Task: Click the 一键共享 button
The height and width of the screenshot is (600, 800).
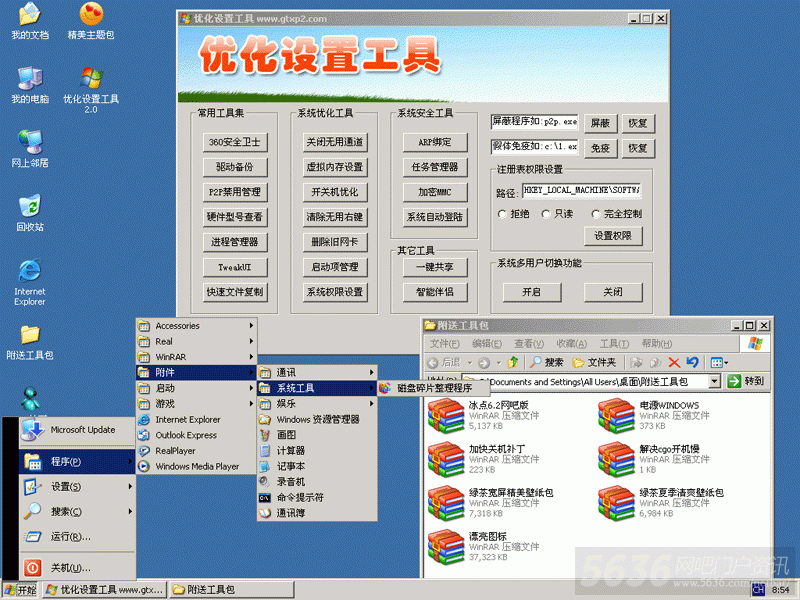Action: [x=435, y=267]
